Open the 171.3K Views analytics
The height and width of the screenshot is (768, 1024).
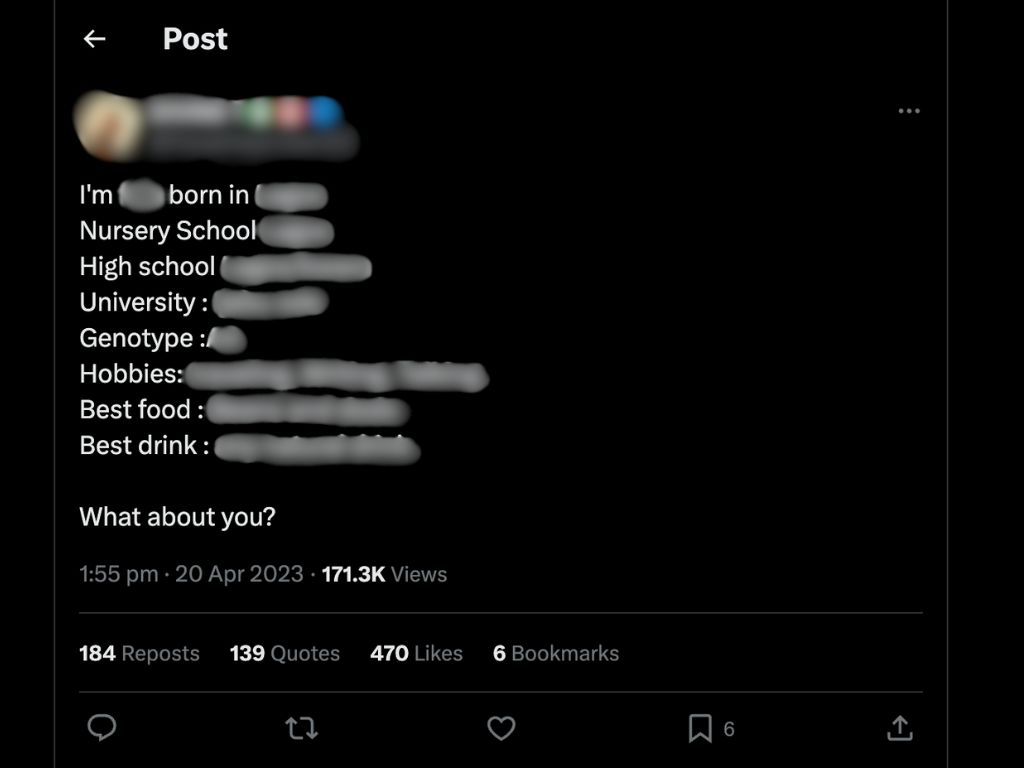(384, 574)
